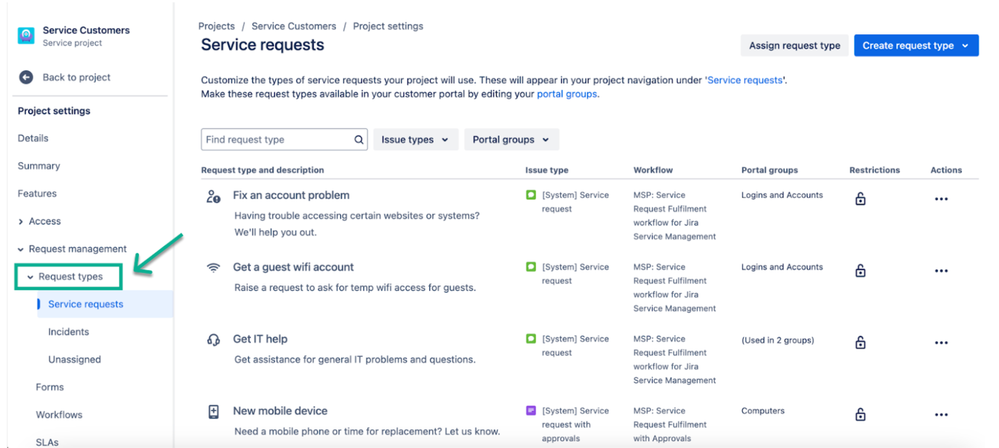
Task: Click the headset icon for Get IT help
Action: click(x=213, y=340)
